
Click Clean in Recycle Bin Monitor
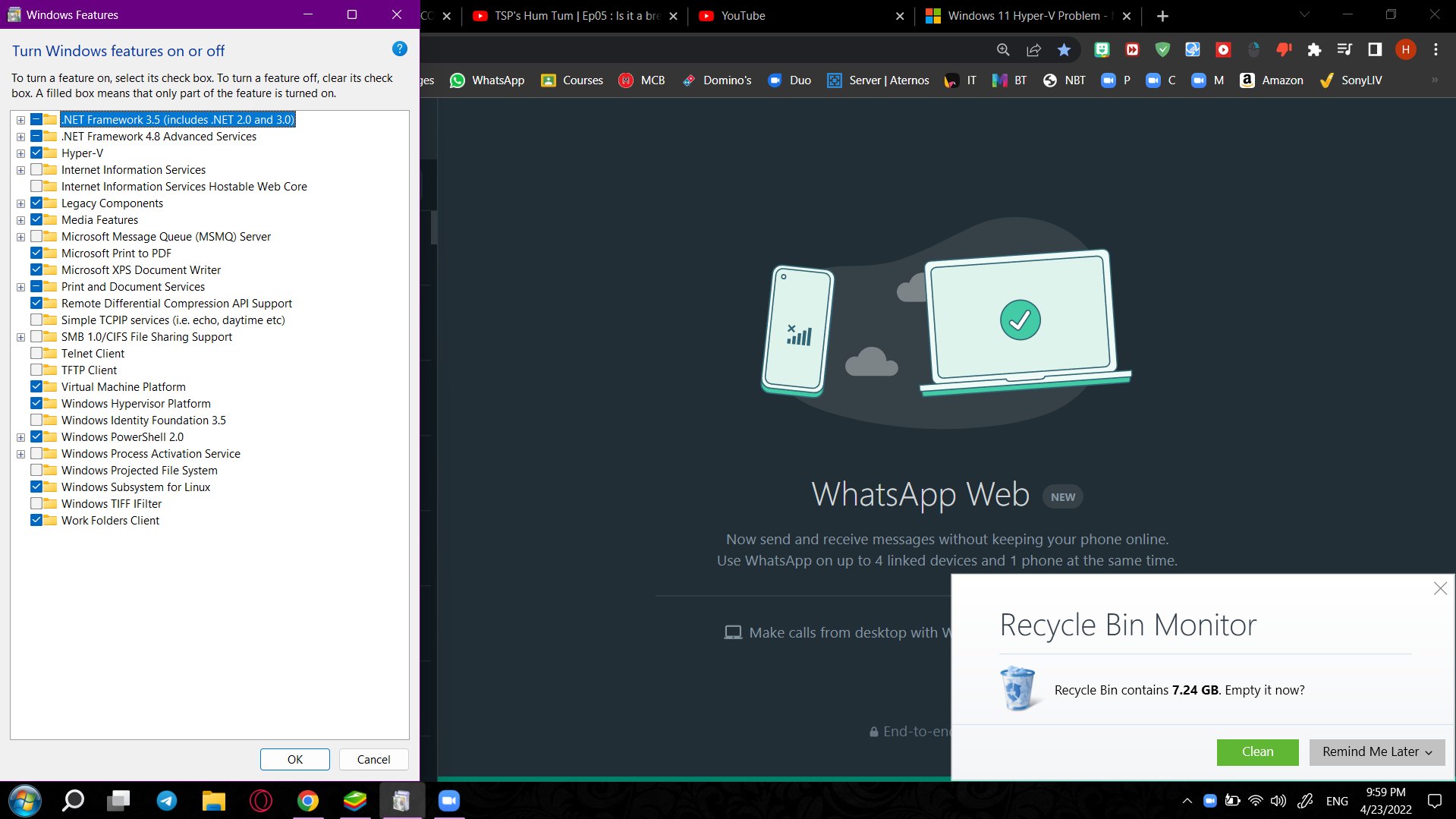tap(1257, 751)
